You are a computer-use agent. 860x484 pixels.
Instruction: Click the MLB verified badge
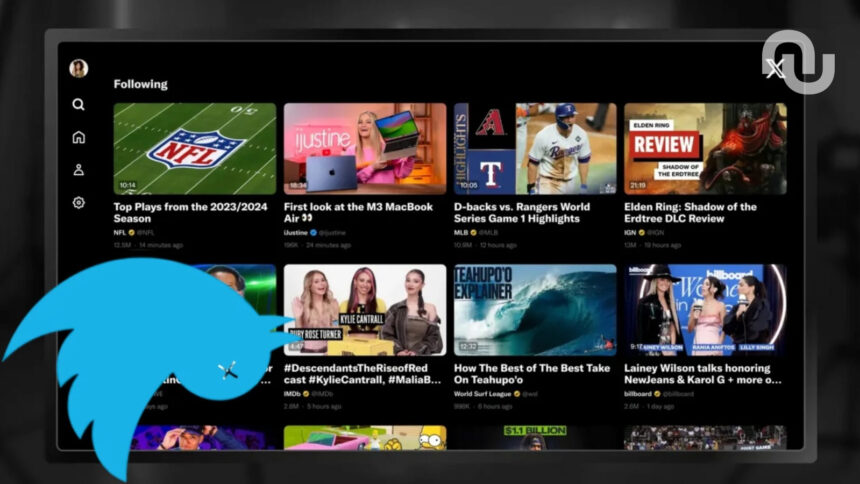coord(473,233)
